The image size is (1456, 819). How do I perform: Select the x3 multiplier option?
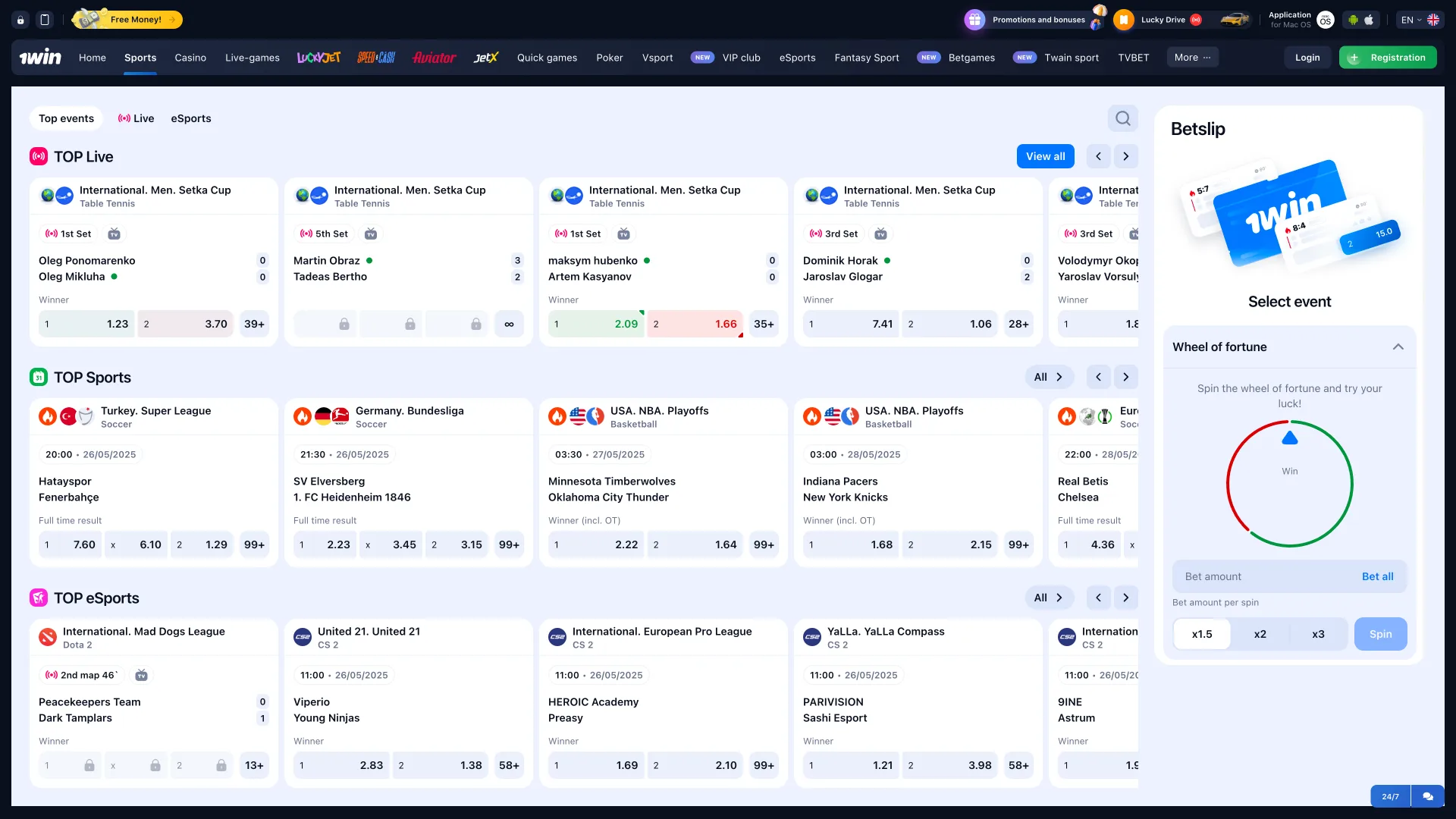pos(1319,634)
